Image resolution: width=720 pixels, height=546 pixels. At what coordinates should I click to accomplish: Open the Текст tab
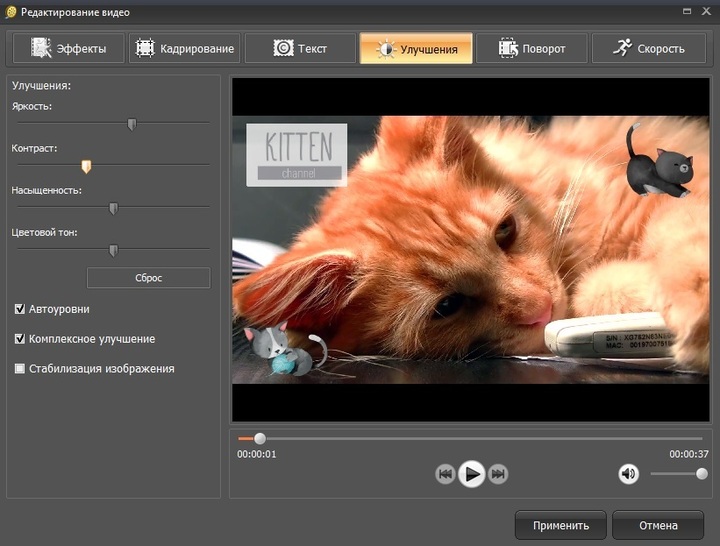pyautogui.click(x=300, y=48)
